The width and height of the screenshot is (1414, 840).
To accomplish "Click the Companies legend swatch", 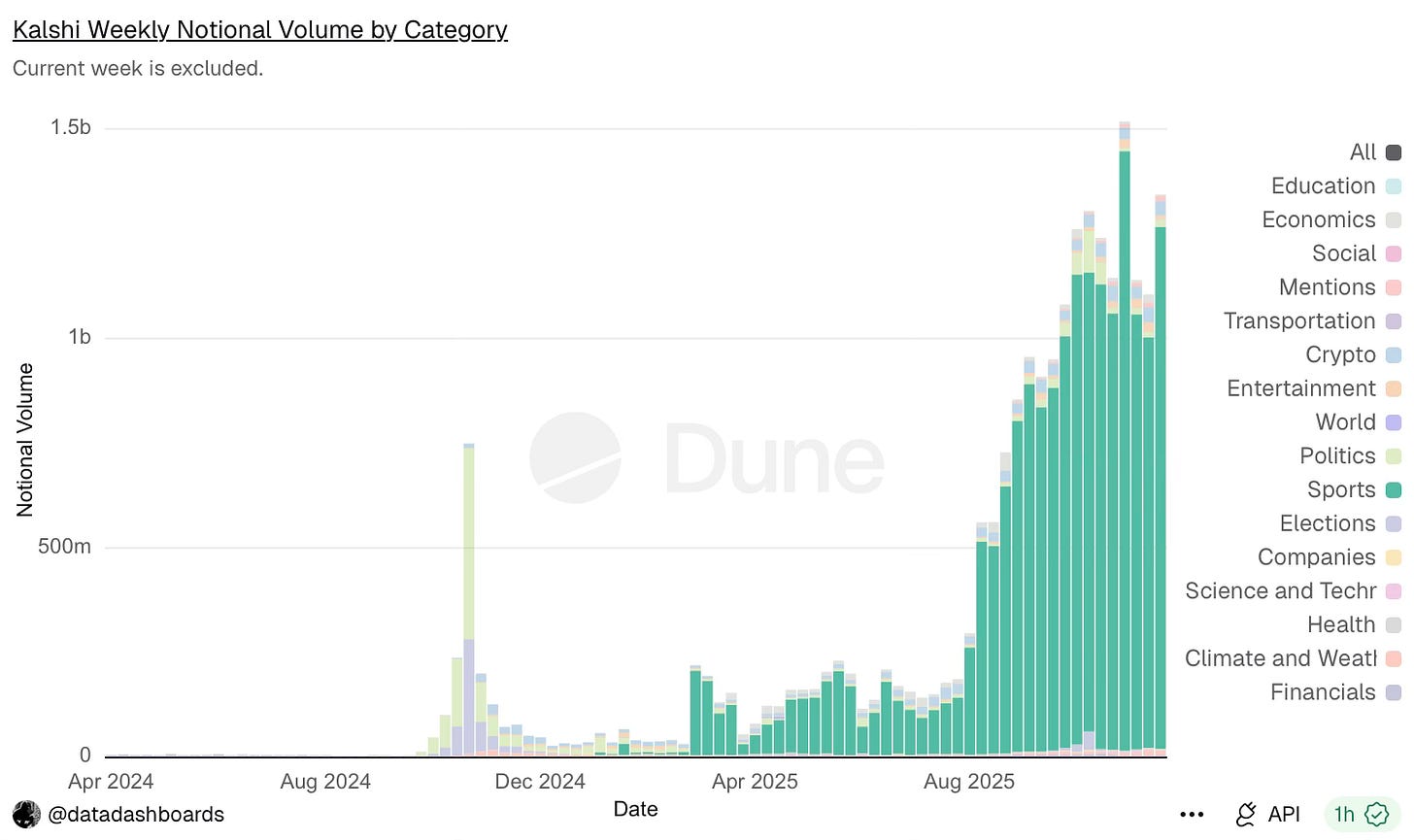I will (1394, 557).
